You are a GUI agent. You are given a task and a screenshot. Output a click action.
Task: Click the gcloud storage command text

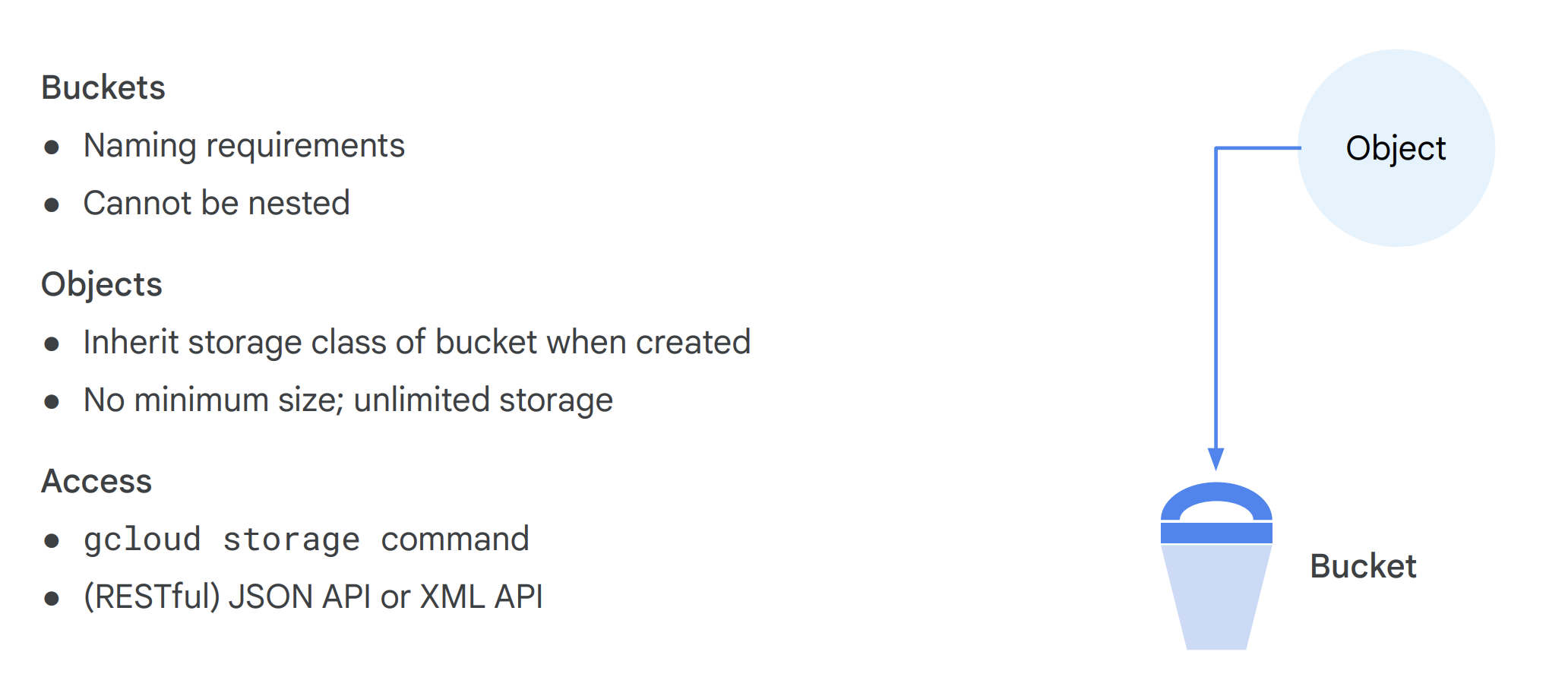click(x=306, y=539)
